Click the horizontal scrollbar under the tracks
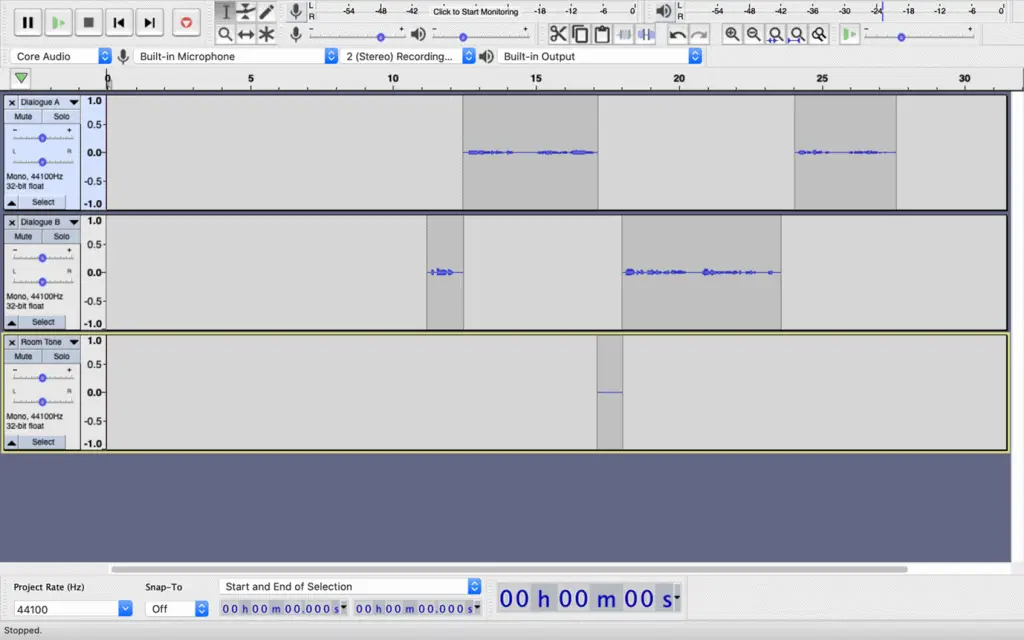 509,569
